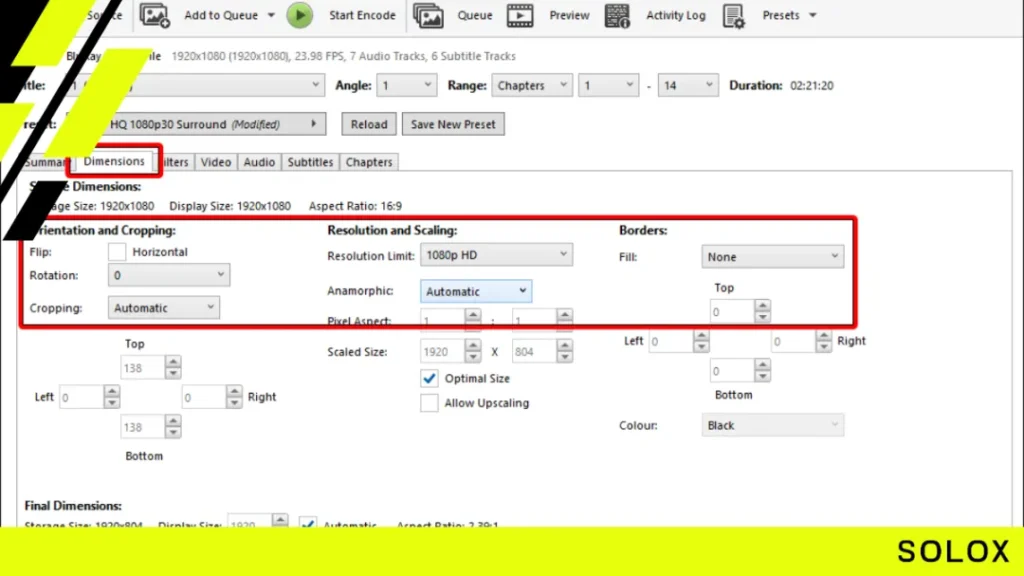Open the Queue icon in toolbar

pyautogui.click(x=428, y=15)
